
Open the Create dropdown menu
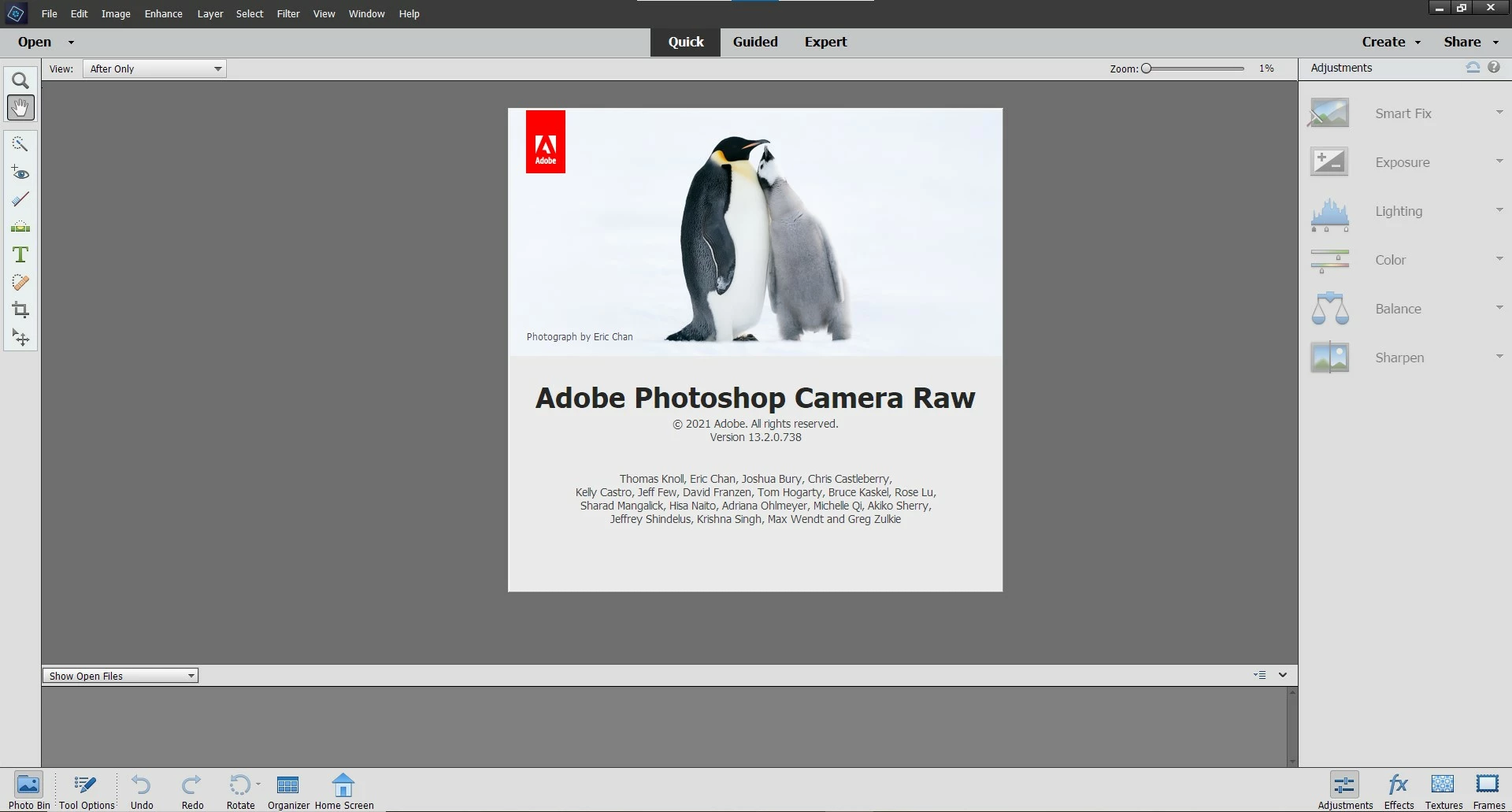coord(1391,42)
